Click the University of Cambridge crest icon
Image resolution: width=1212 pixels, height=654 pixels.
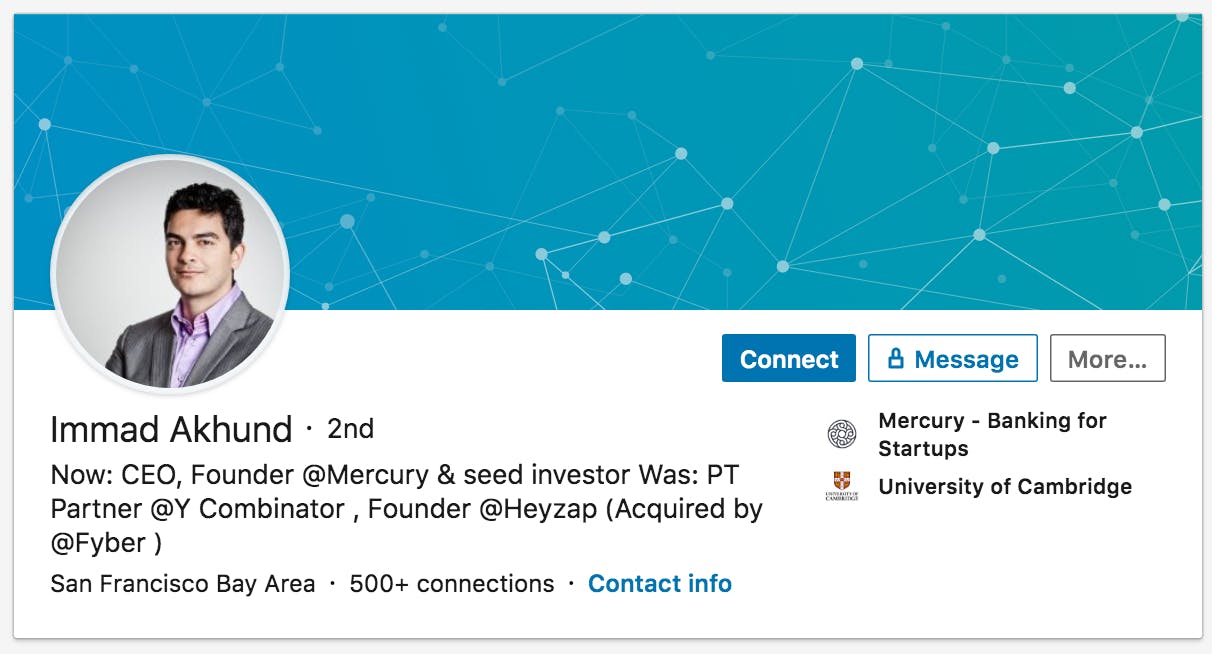(841, 487)
